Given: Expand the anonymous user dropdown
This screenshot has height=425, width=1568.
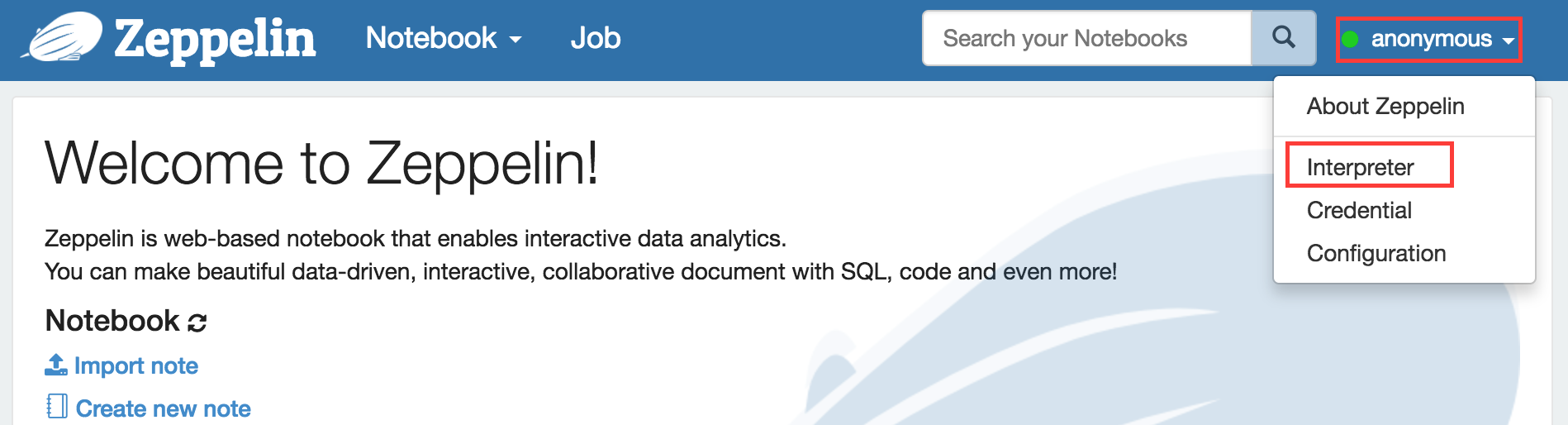Looking at the screenshot, I should [1429, 39].
